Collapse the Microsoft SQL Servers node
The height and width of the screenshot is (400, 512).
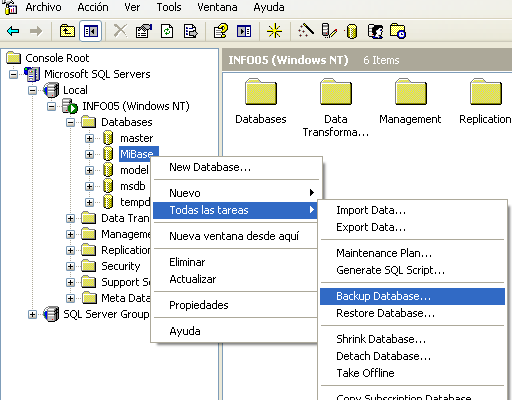(x=13, y=74)
